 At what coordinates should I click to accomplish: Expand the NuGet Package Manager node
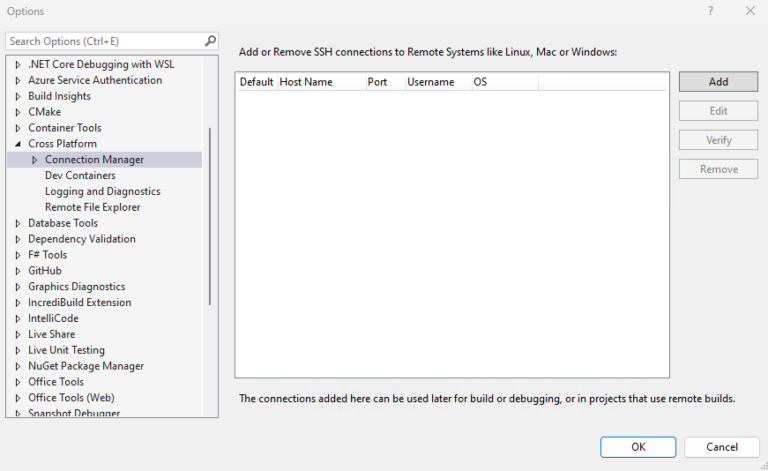(17, 366)
